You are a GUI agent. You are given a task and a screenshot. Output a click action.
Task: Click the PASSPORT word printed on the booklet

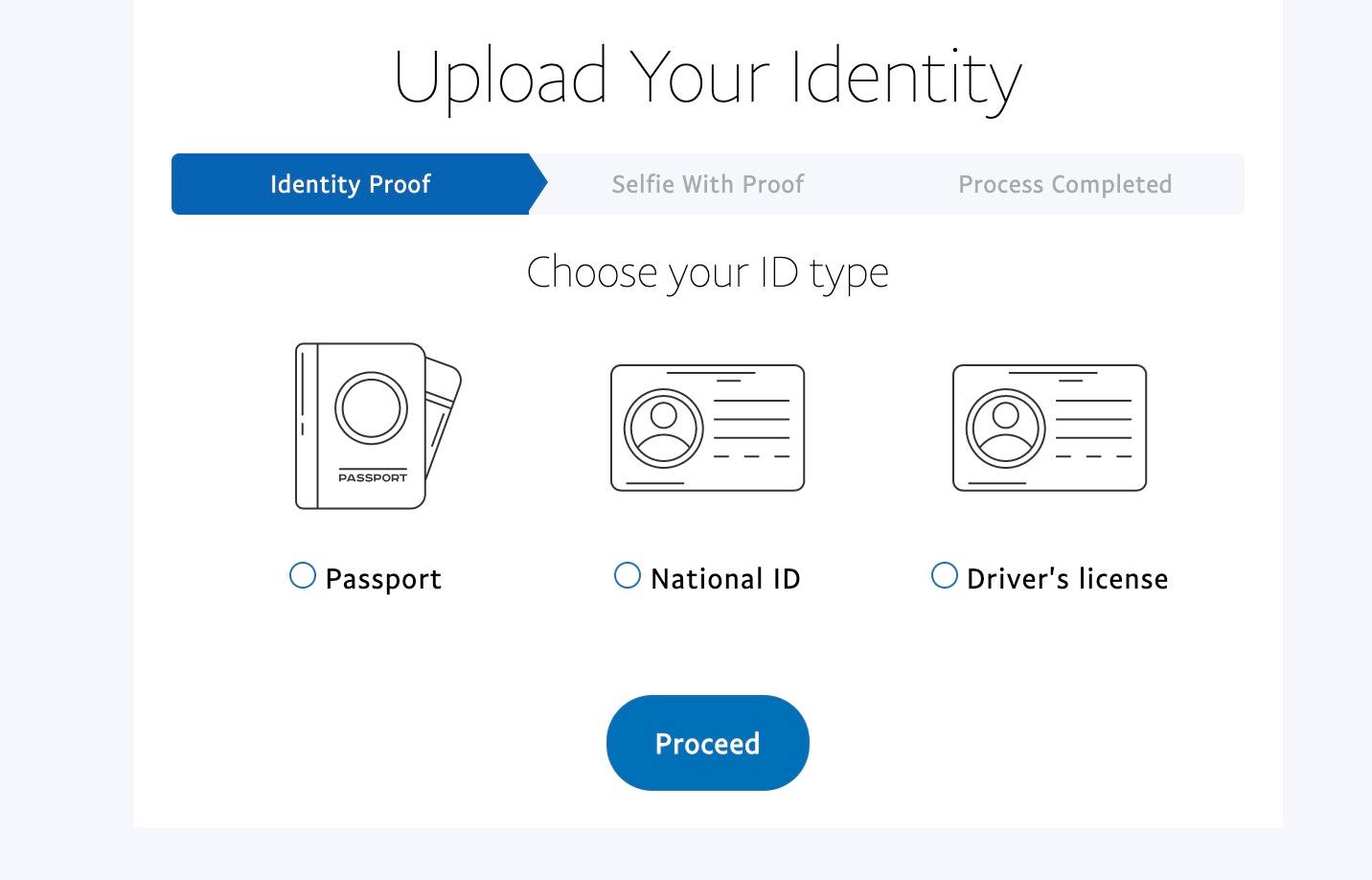[x=373, y=477]
